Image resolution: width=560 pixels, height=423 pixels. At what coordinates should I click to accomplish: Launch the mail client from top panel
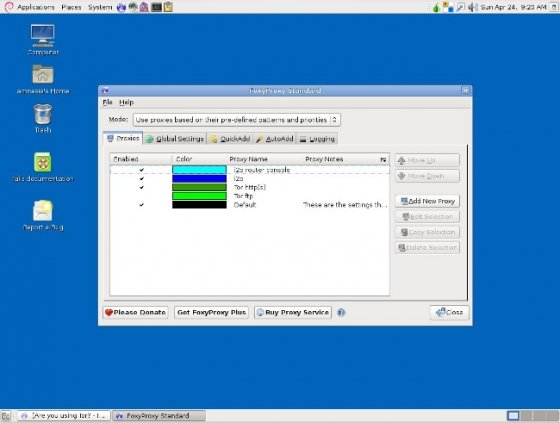click(x=133, y=7)
